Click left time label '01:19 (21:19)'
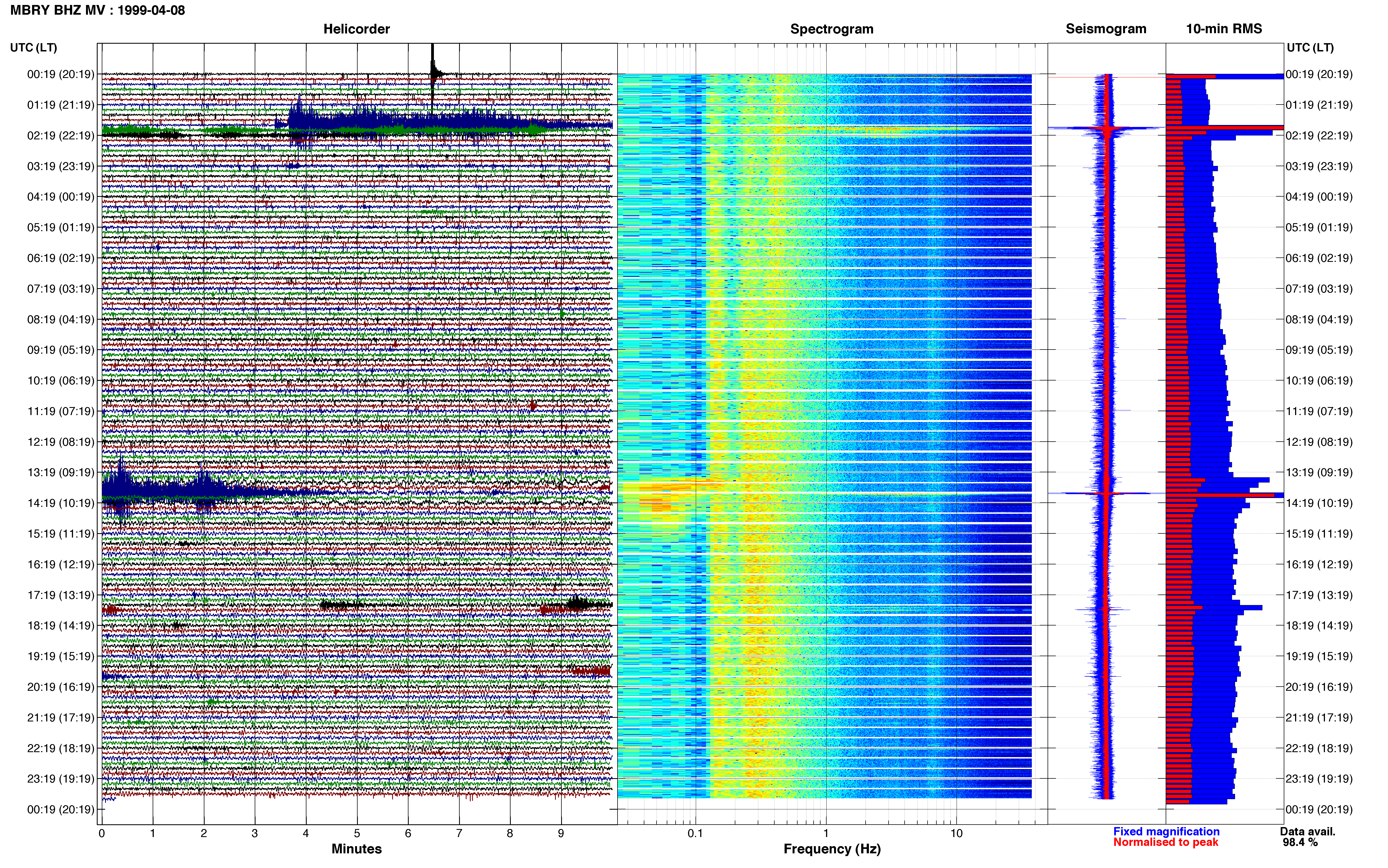This screenshot has height=868, width=1388. (x=61, y=105)
